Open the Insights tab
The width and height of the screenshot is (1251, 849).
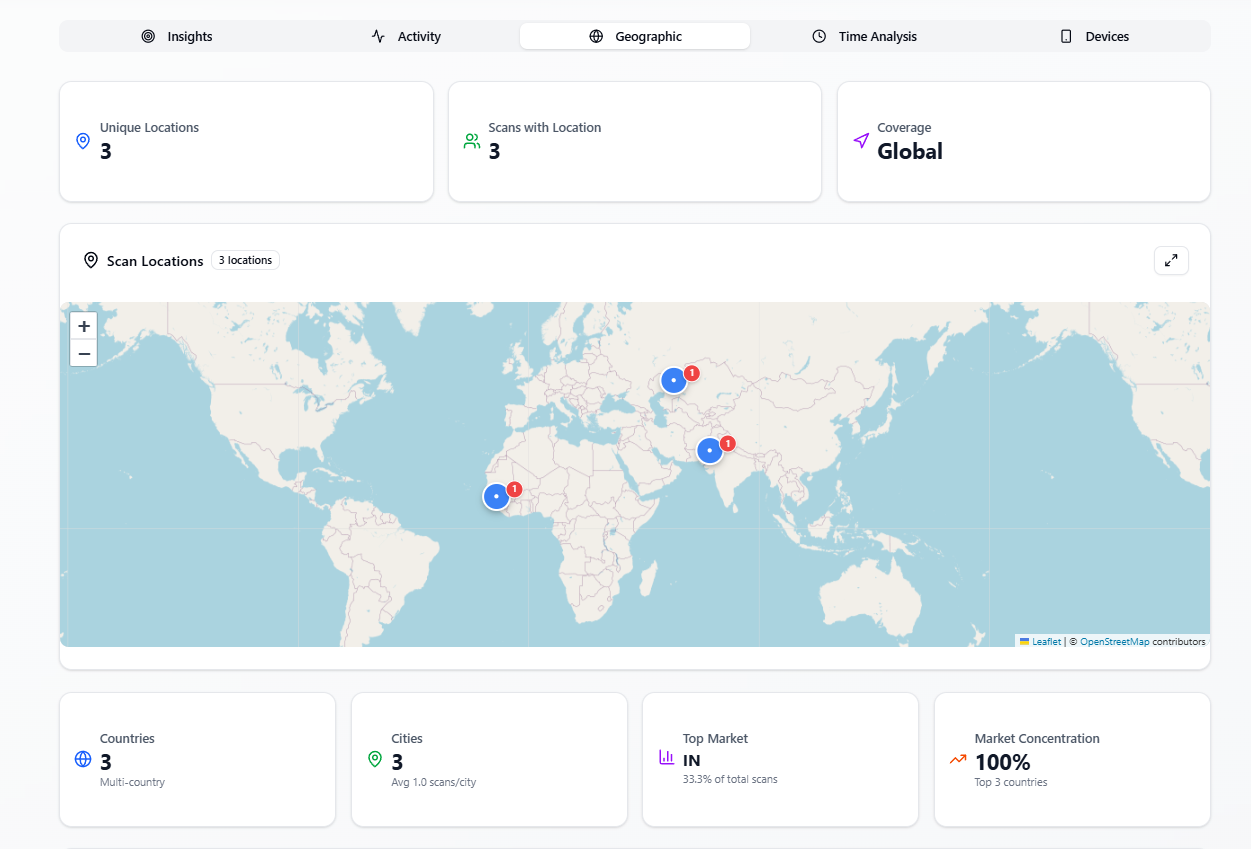(175, 36)
